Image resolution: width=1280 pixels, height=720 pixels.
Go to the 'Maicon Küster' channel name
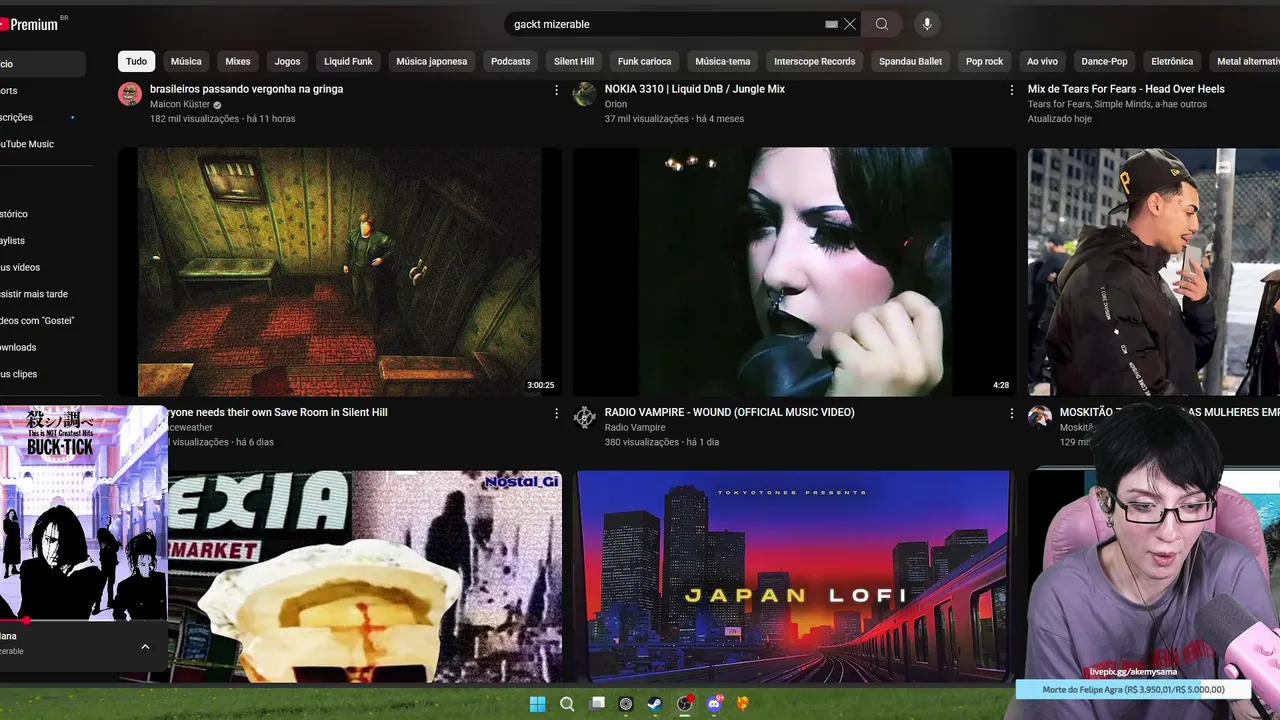[180, 104]
